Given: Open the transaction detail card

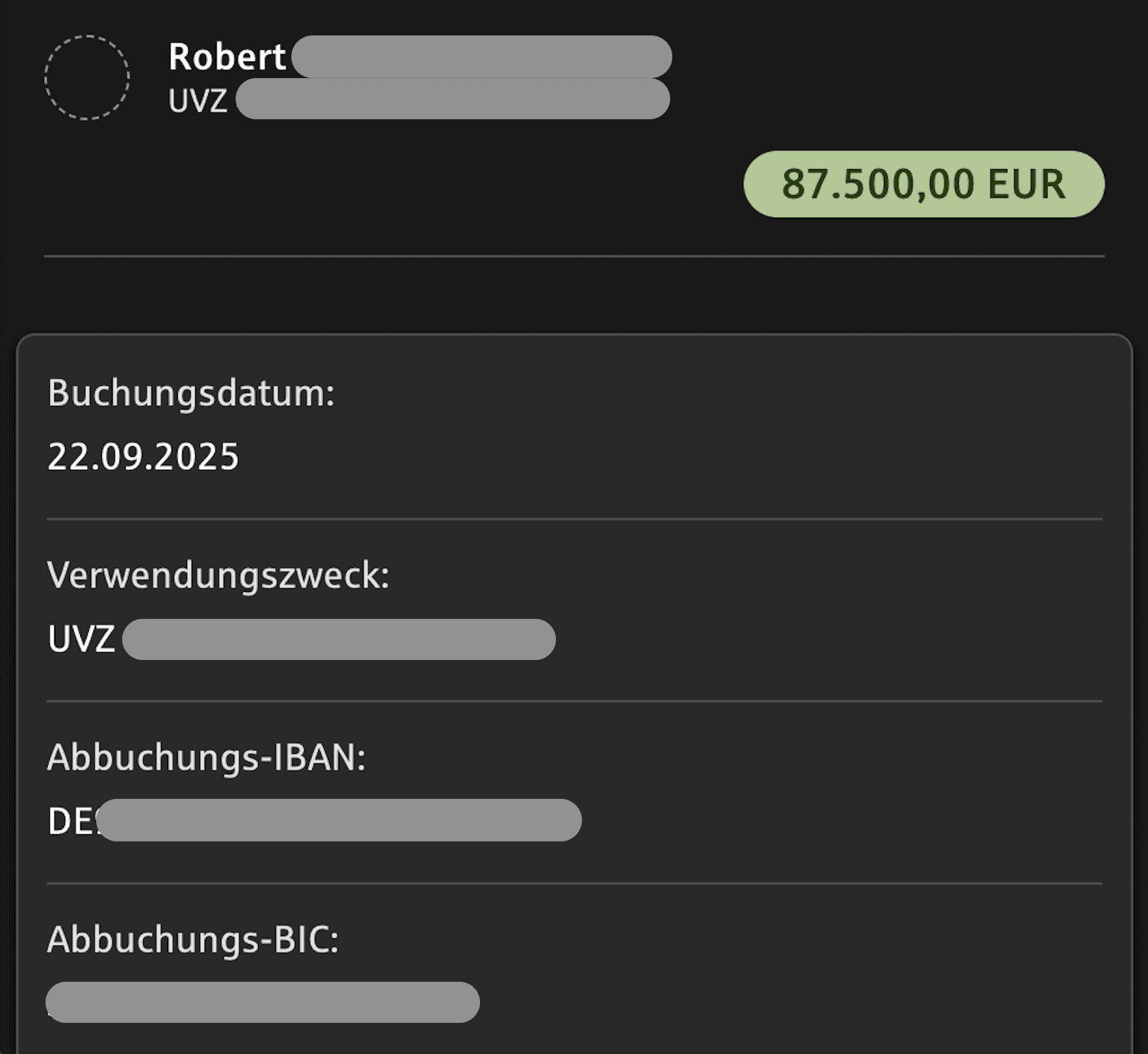Looking at the screenshot, I should click(574, 687).
